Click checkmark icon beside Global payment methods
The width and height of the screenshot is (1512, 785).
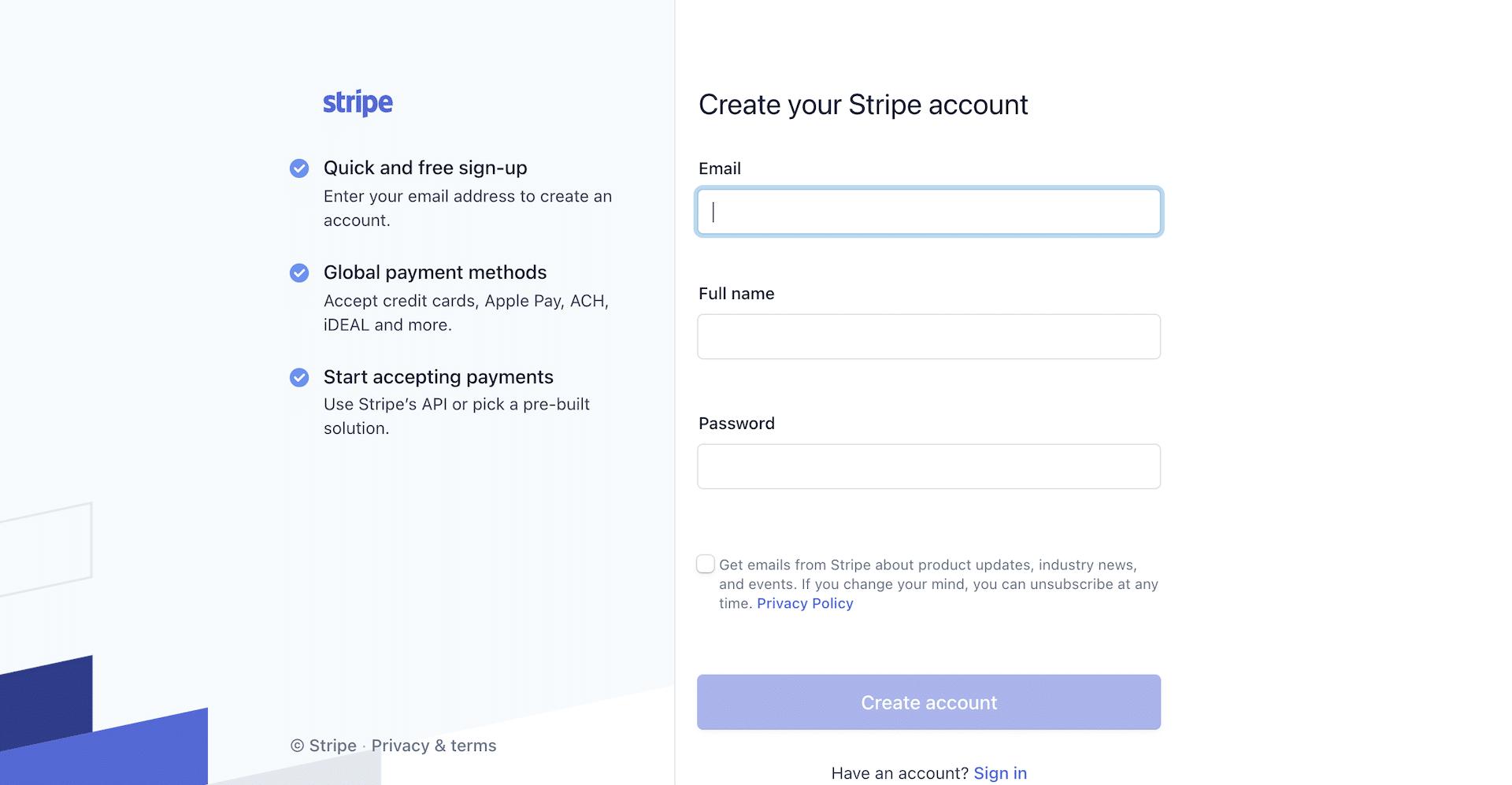point(299,273)
